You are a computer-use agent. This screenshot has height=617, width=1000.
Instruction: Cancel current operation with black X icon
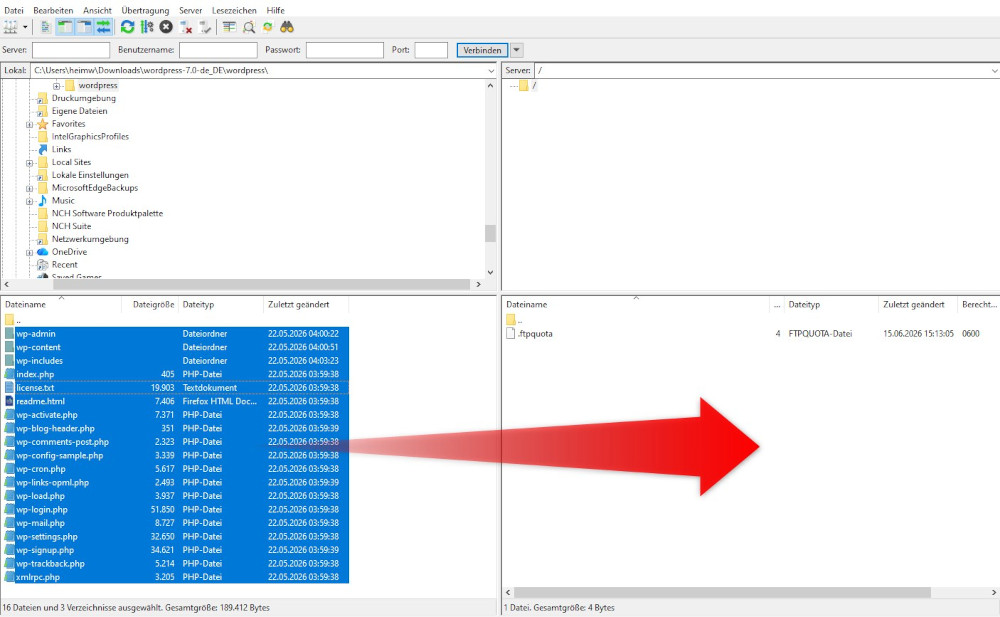click(166, 27)
